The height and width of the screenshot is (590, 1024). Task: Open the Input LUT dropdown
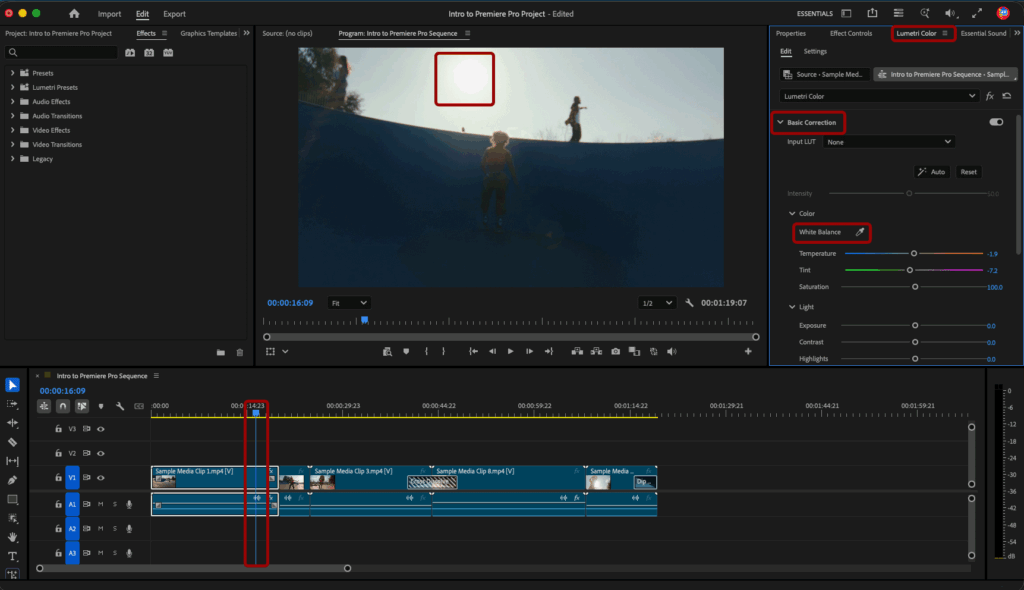[x=888, y=142]
